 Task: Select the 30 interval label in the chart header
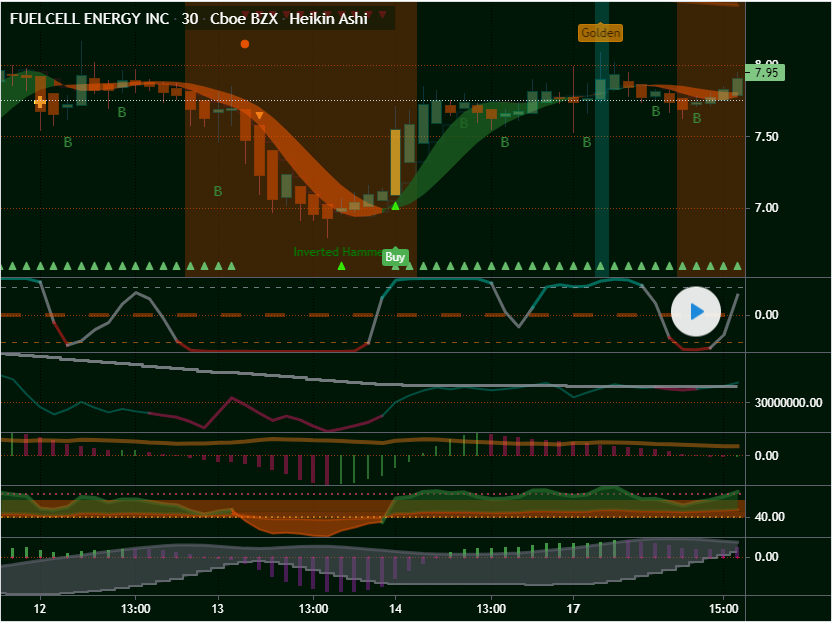point(189,19)
